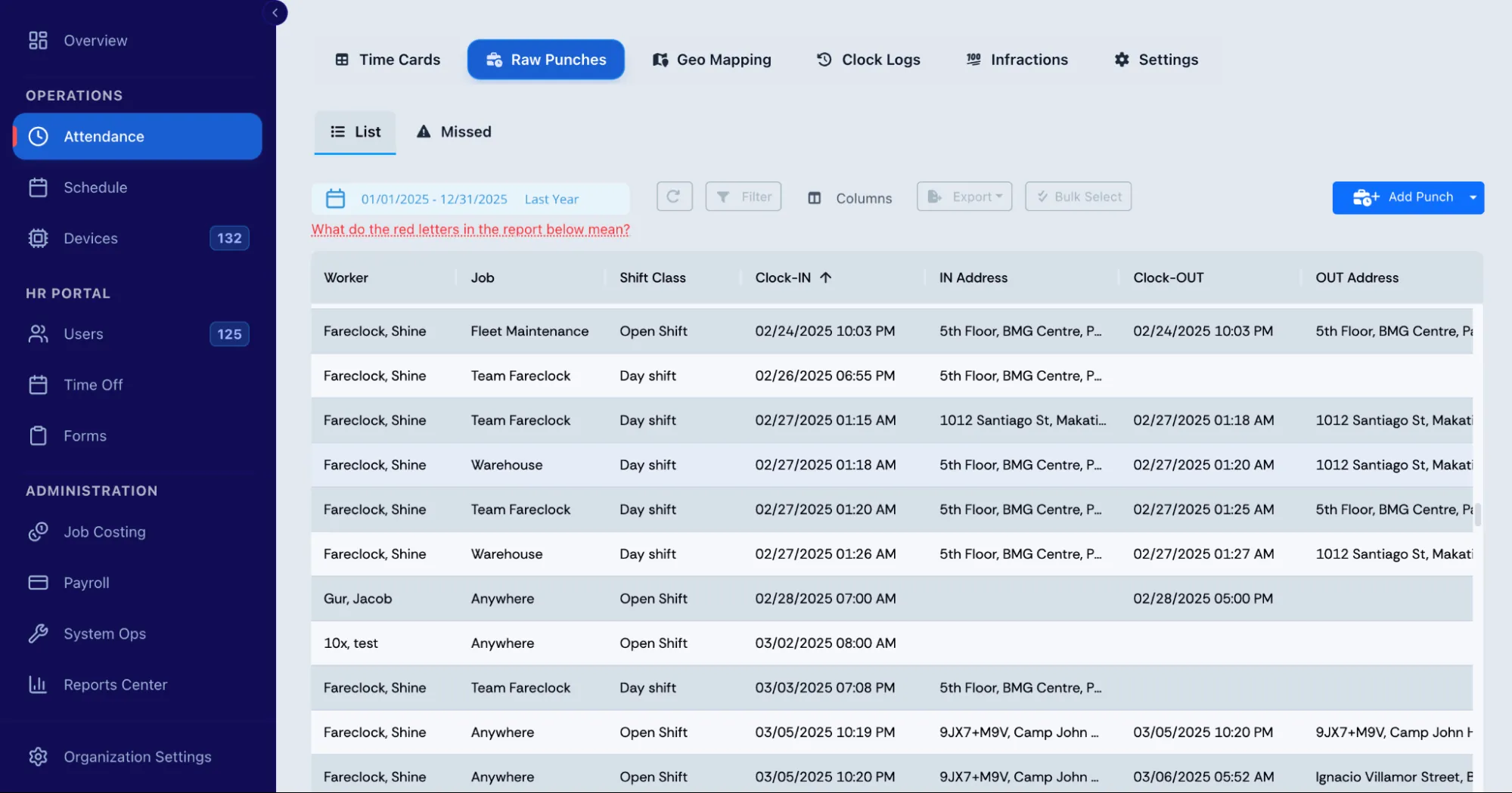1512x793 pixels.
Task: Open the Overview dashboard icon
Action: [38, 40]
